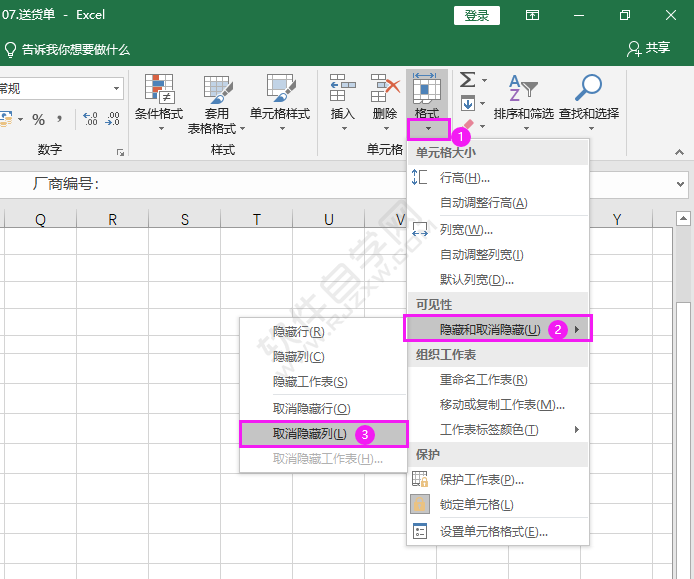
Task: Choose Rename Sheet 重命名工作表(R)
Action: 498,380
